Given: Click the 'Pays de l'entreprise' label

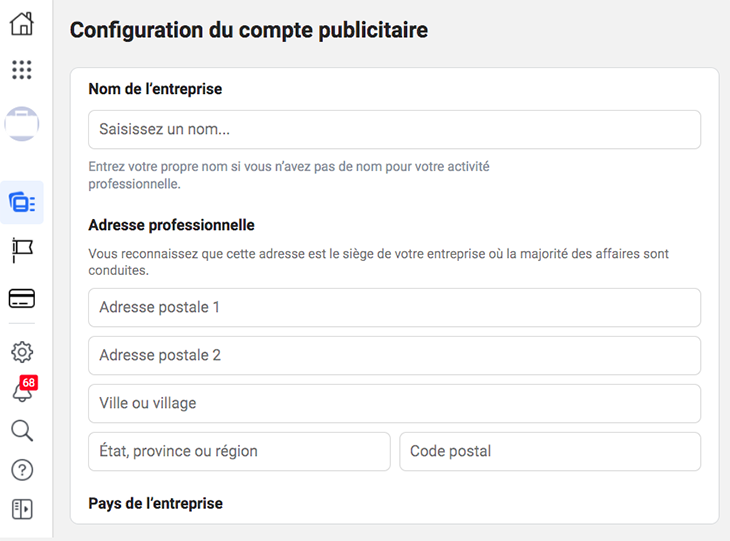Looking at the screenshot, I should 155,503.
